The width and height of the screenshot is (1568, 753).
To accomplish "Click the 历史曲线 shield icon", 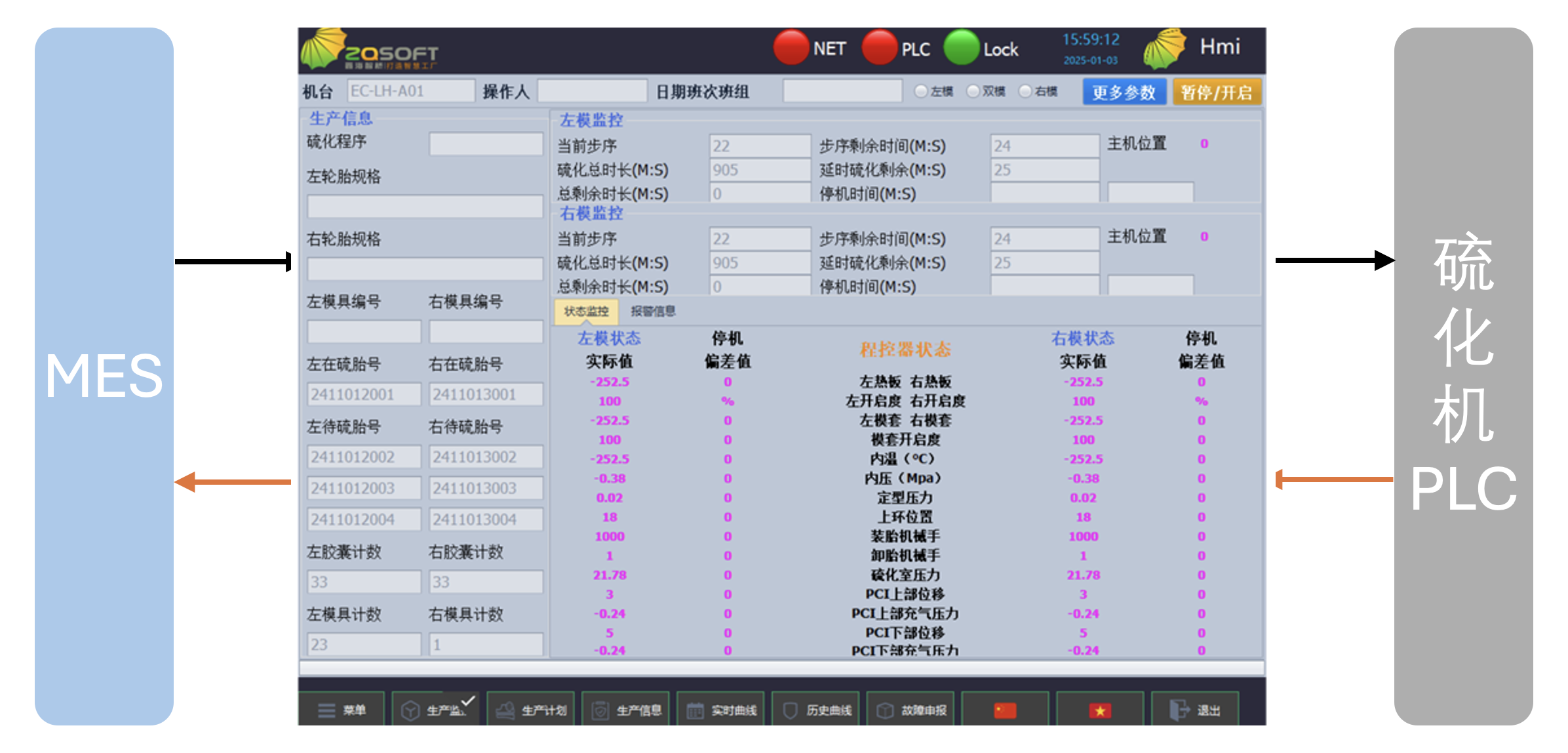I will click(790, 710).
